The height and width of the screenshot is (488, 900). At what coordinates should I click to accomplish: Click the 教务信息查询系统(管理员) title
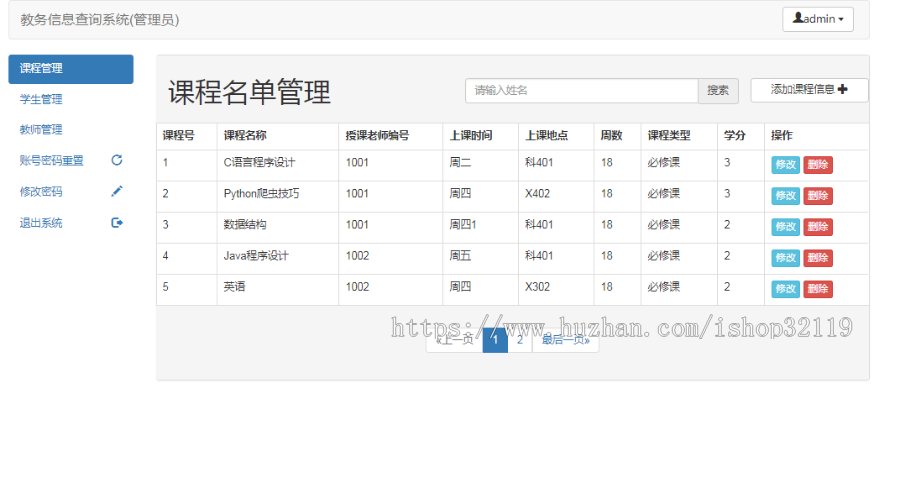[100, 20]
